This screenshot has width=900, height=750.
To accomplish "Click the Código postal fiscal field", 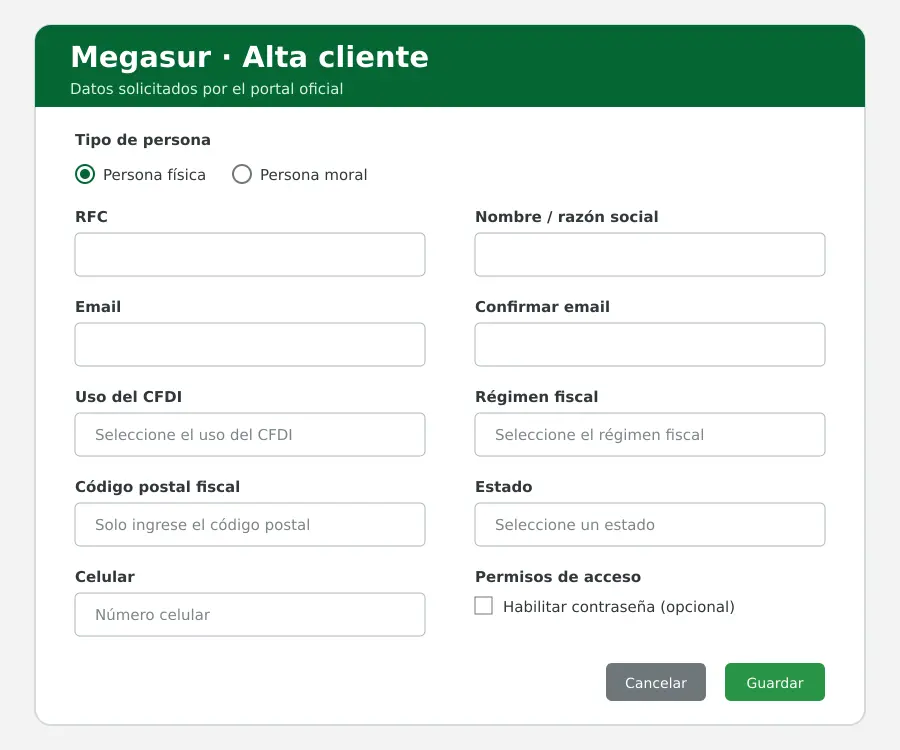I will coord(250,525).
